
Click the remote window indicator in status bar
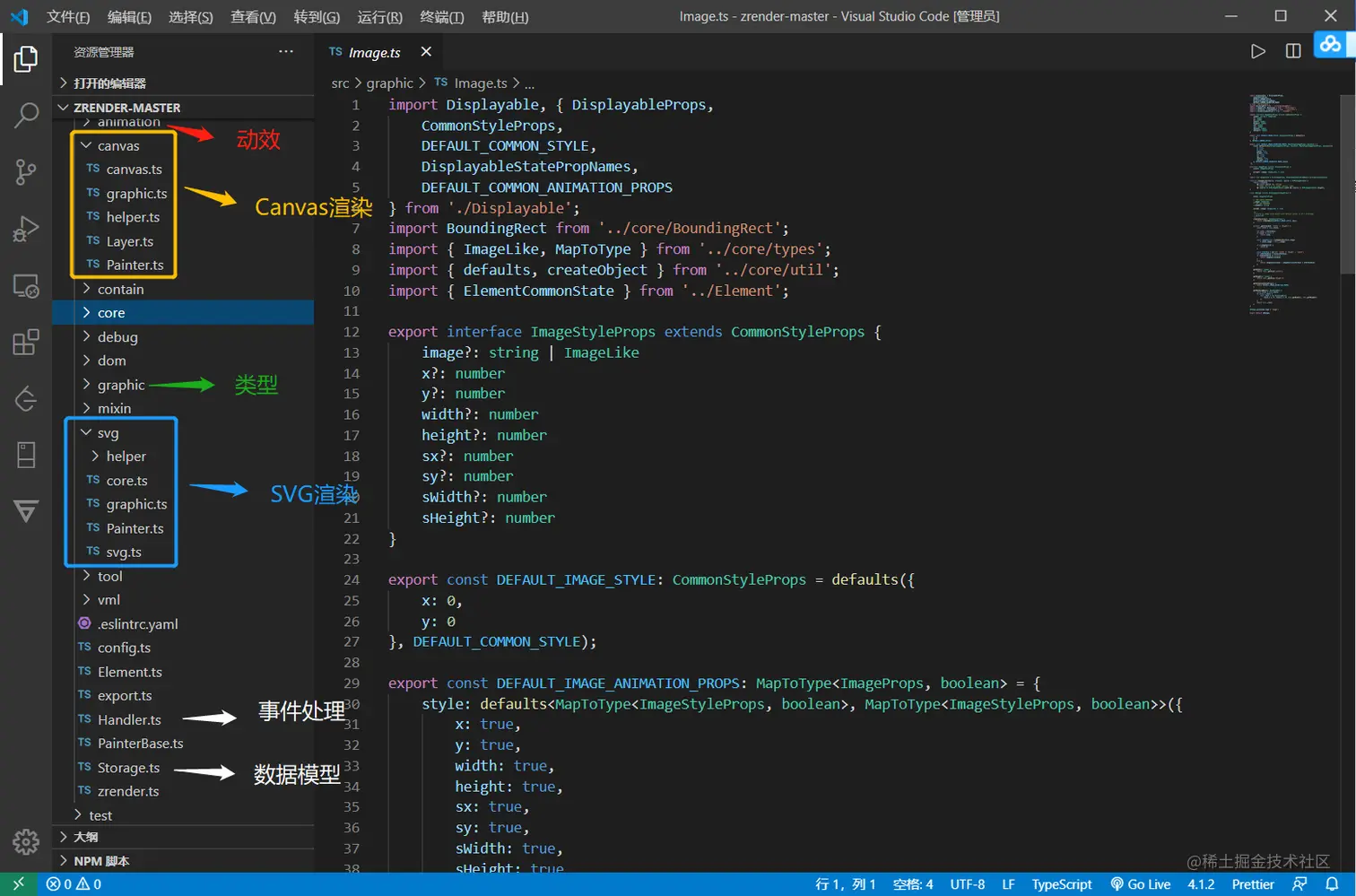click(x=18, y=883)
